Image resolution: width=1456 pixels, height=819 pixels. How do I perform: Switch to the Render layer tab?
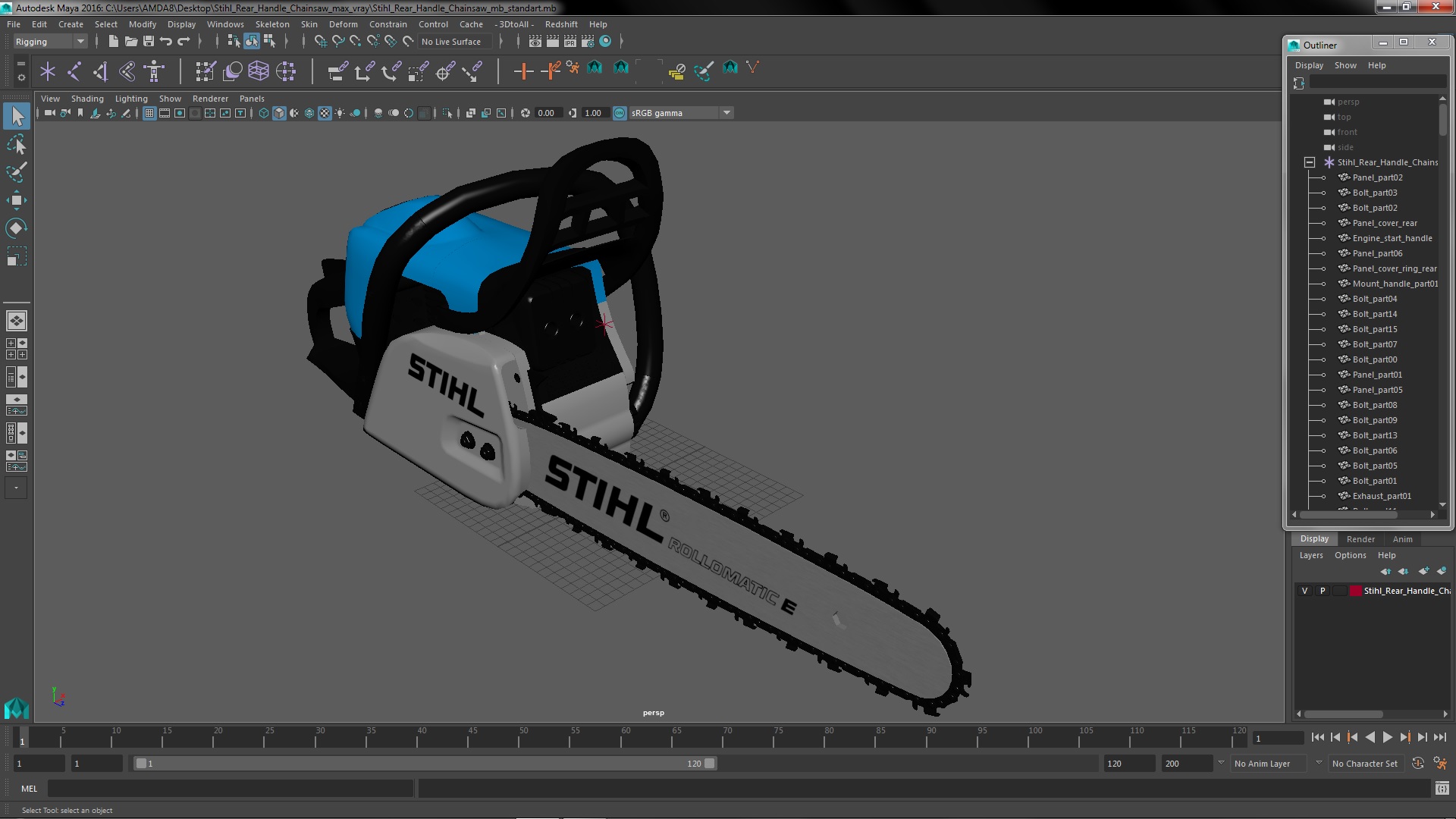[1360, 539]
